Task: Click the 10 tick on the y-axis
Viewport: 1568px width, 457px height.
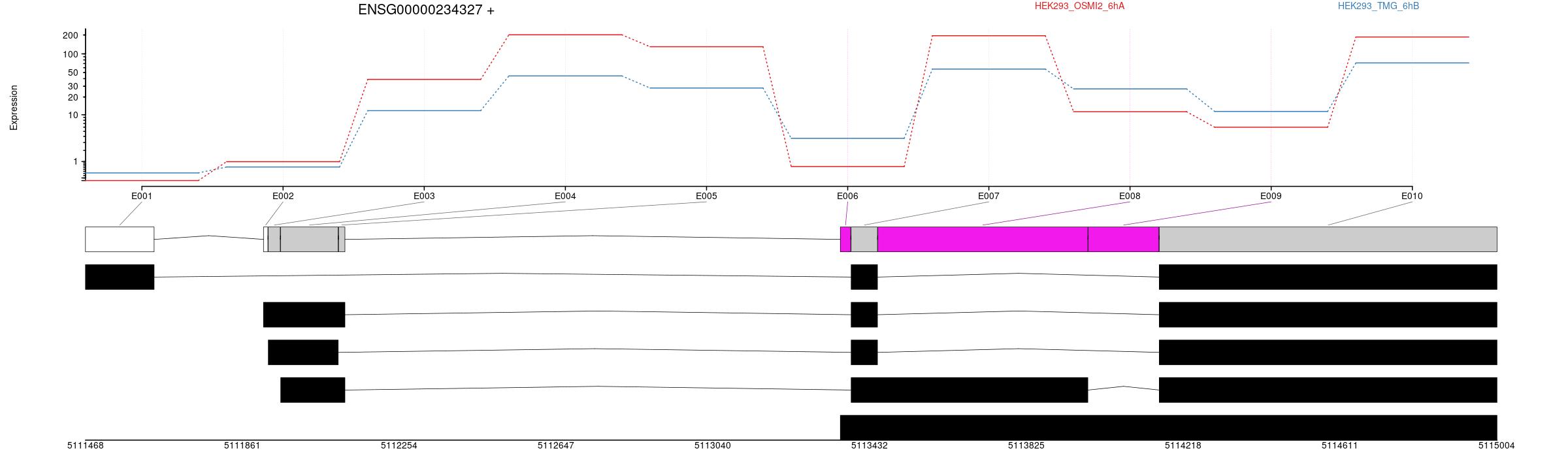Action: (73, 115)
